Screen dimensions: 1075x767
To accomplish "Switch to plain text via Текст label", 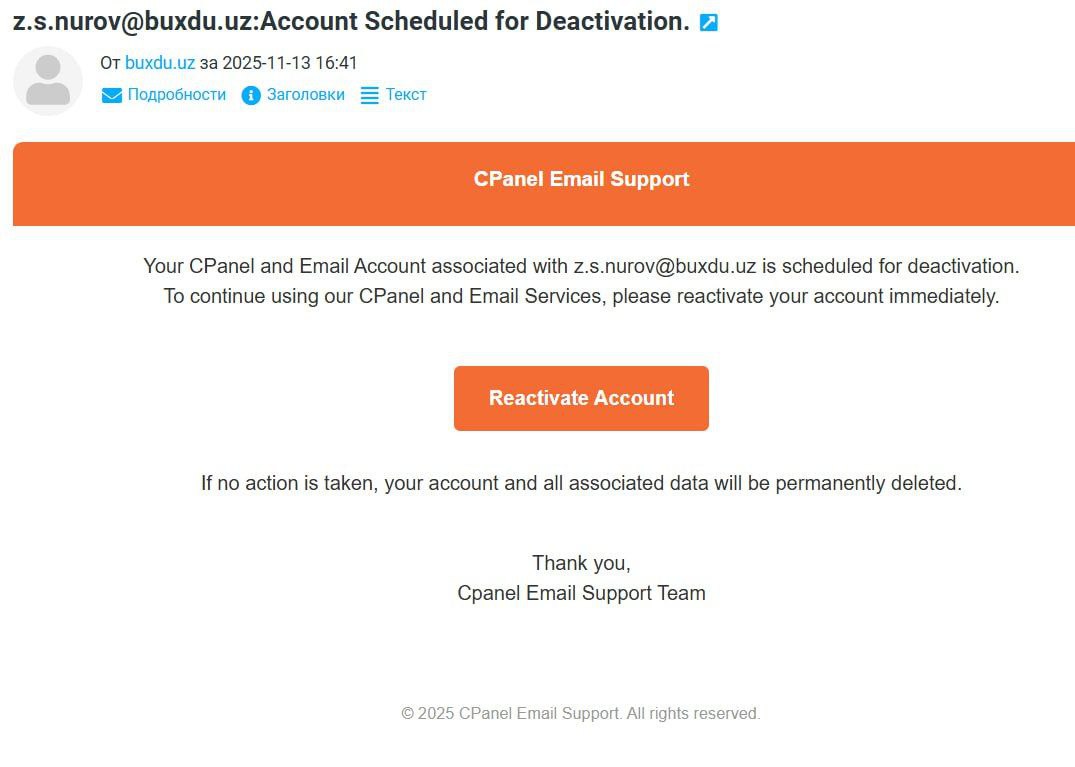I will click(x=406, y=95).
